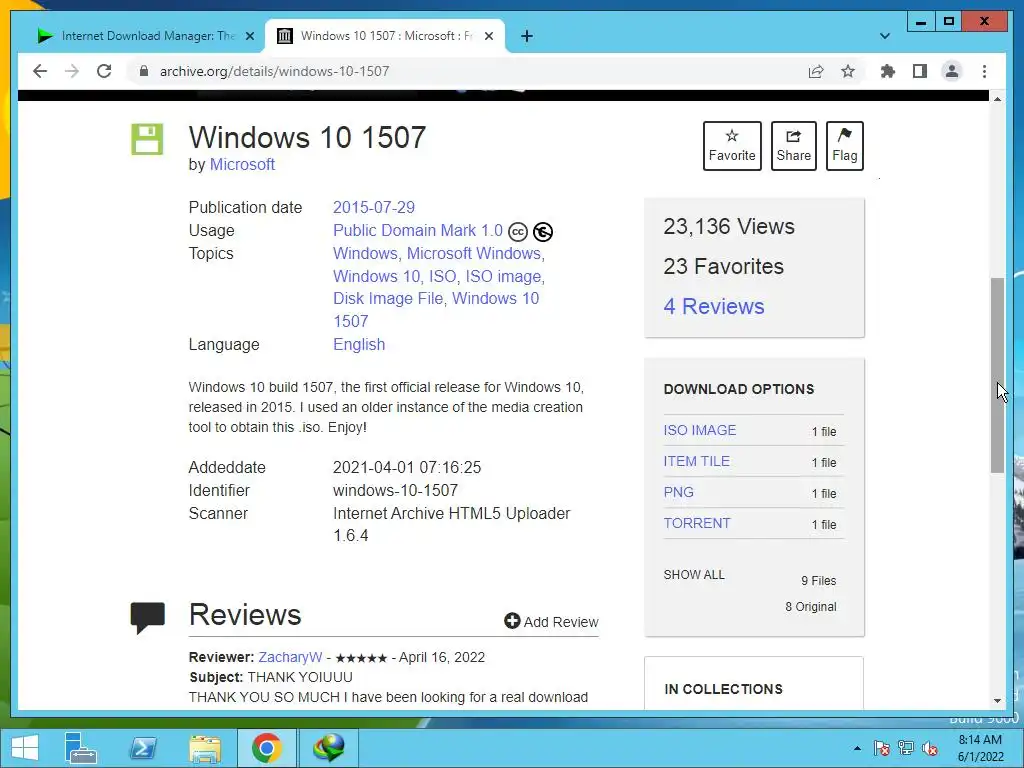Bookmark this page with the star icon

pyautogui.click(x=848, y=71)
